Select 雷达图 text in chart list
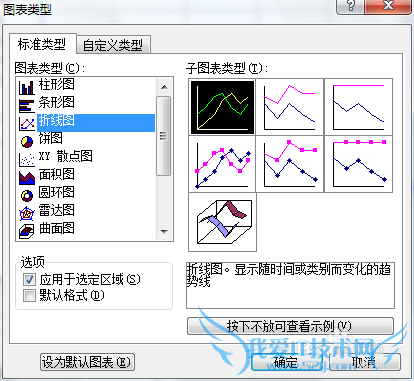 coord(57,210)
